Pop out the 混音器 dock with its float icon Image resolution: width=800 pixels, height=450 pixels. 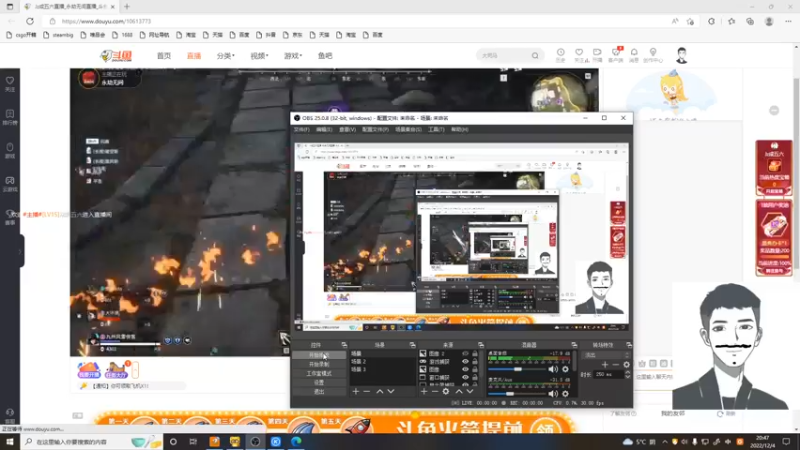[574, 345]
